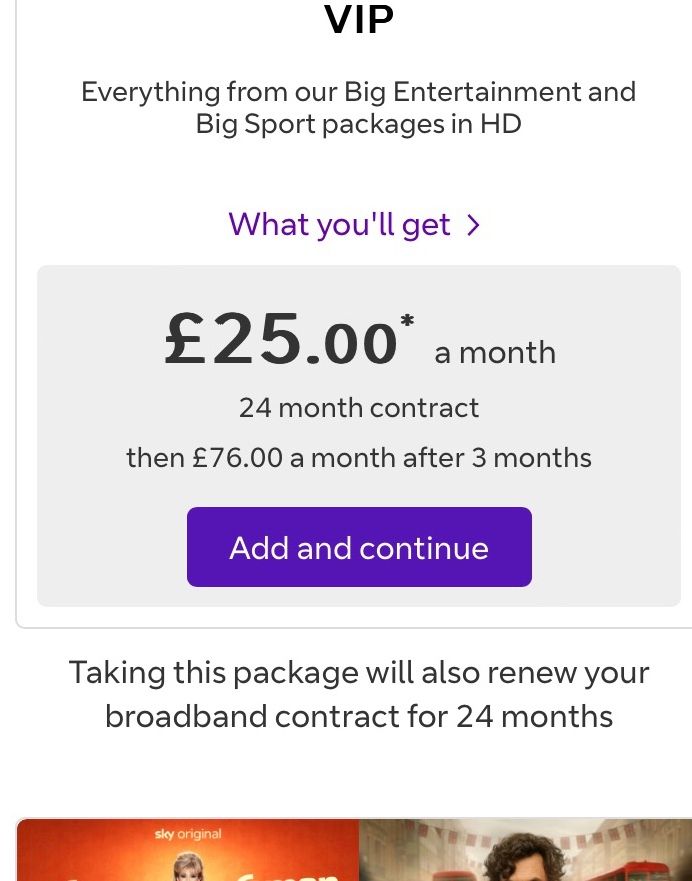Select the "then £76.00 a month" line
692x881 pixels.
click(359, 458)
